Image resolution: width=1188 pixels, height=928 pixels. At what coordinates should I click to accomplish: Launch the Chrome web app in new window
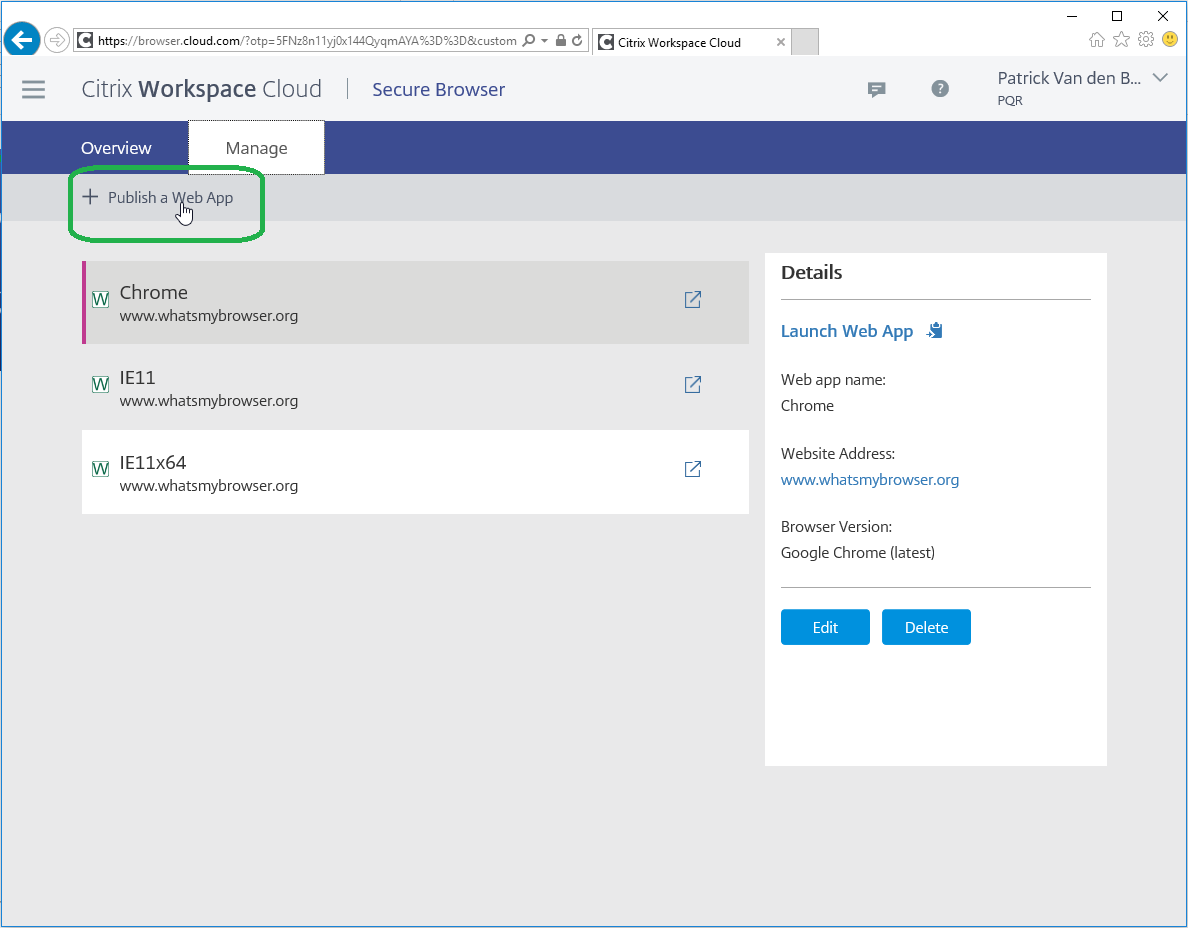click(x=692, y=299)
